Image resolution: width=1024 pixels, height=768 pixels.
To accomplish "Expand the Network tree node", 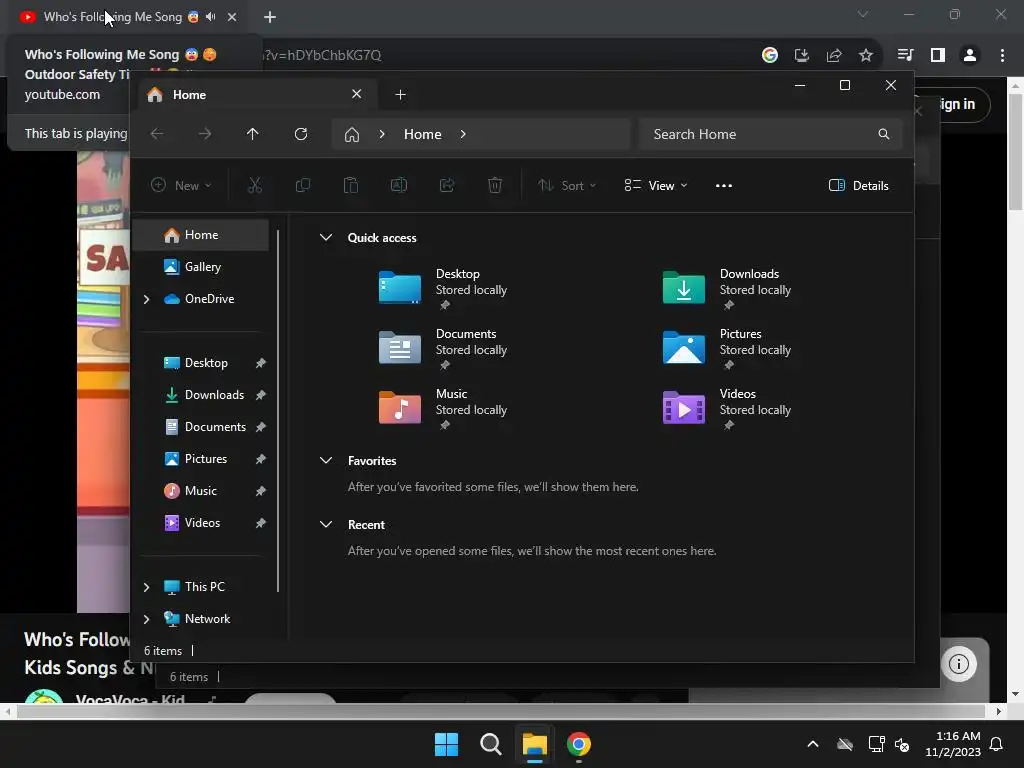I will (x=146, y=619).
